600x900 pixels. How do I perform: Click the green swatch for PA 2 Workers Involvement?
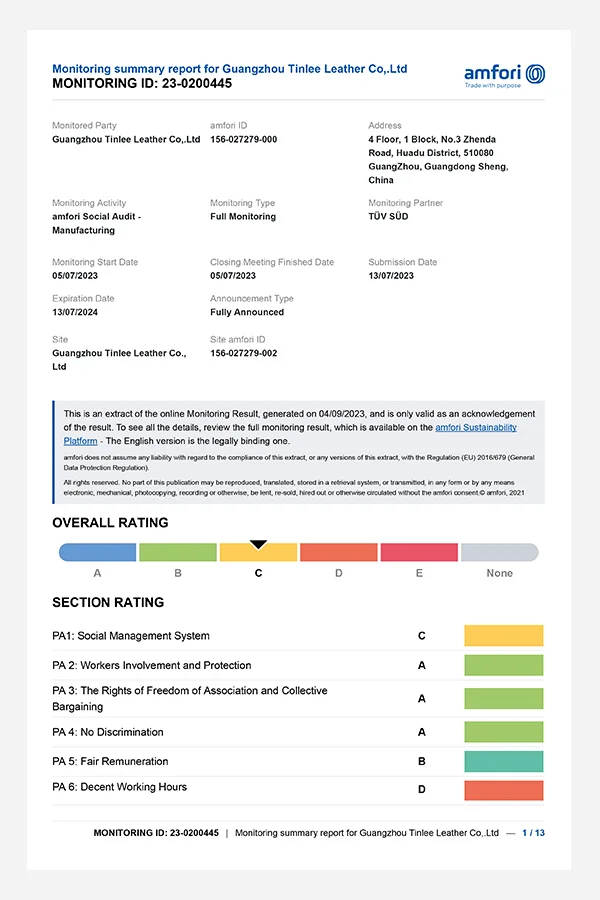coord(503,665)
